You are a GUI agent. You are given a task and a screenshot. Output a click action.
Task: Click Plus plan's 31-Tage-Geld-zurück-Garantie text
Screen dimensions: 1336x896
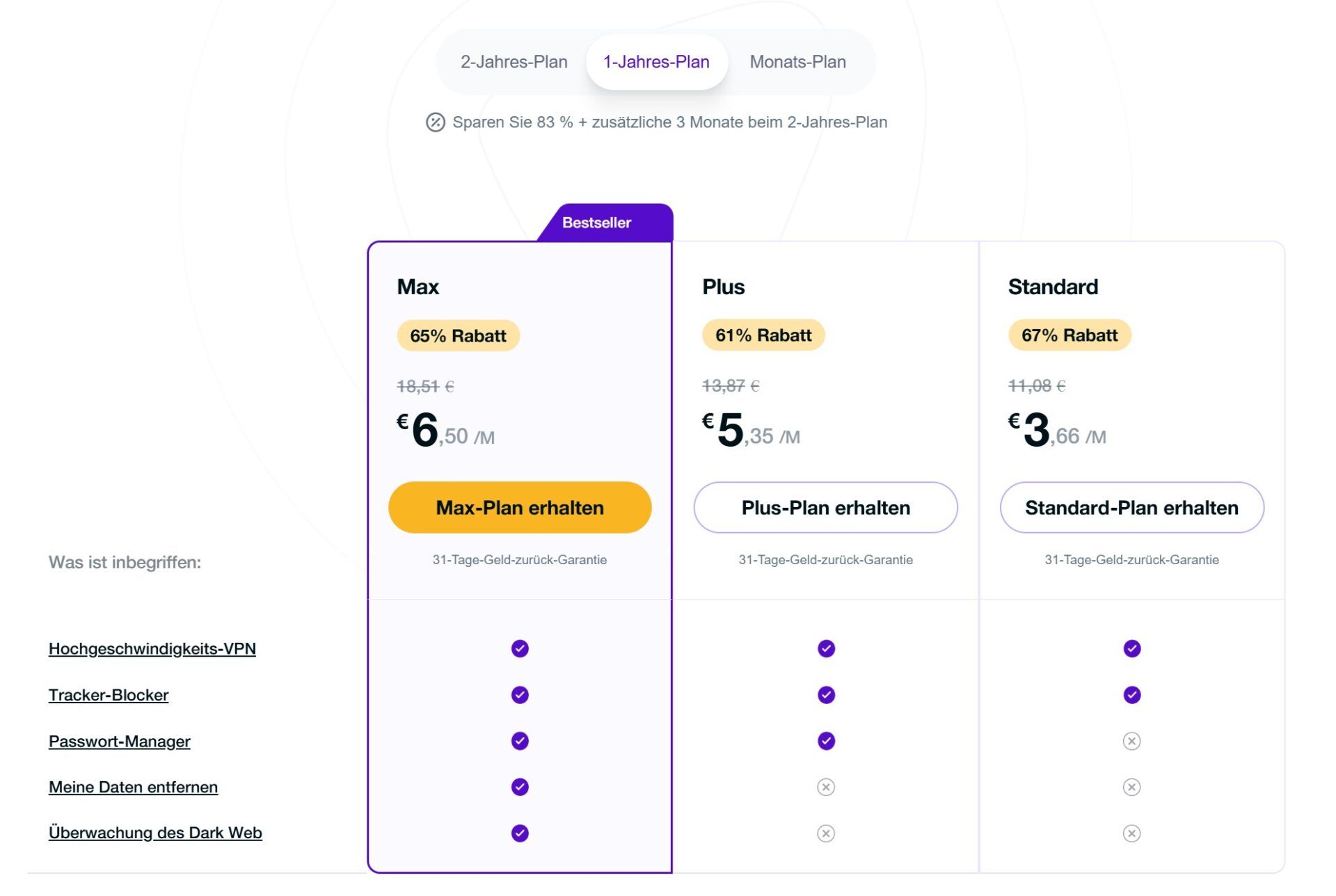(x=825, y=560)
